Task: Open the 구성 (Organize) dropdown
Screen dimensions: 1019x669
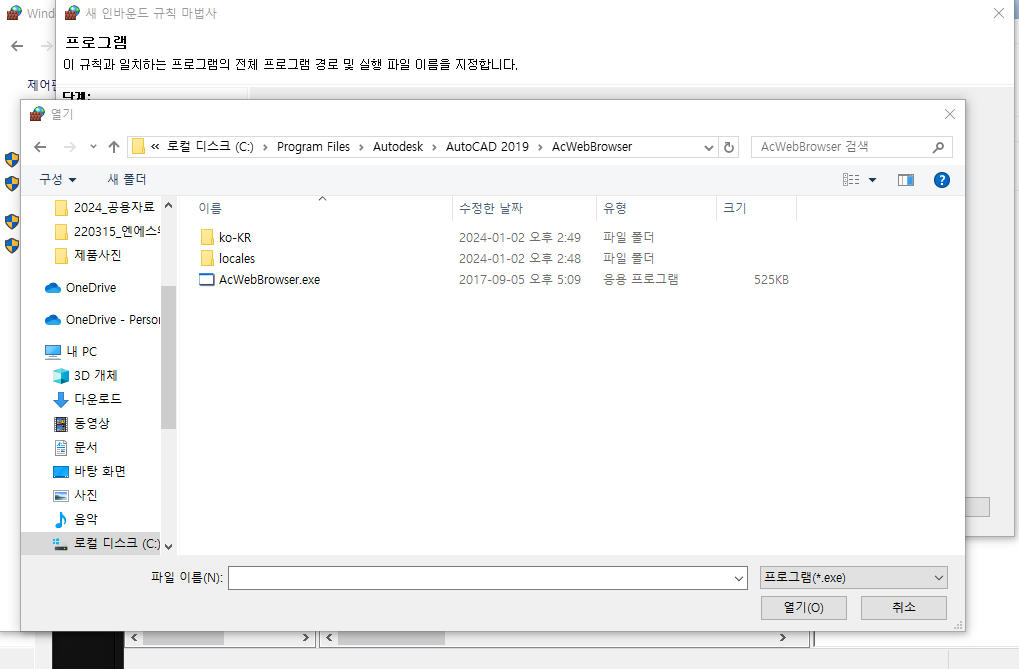Action: pyautogui.click(x=58, y=180)
